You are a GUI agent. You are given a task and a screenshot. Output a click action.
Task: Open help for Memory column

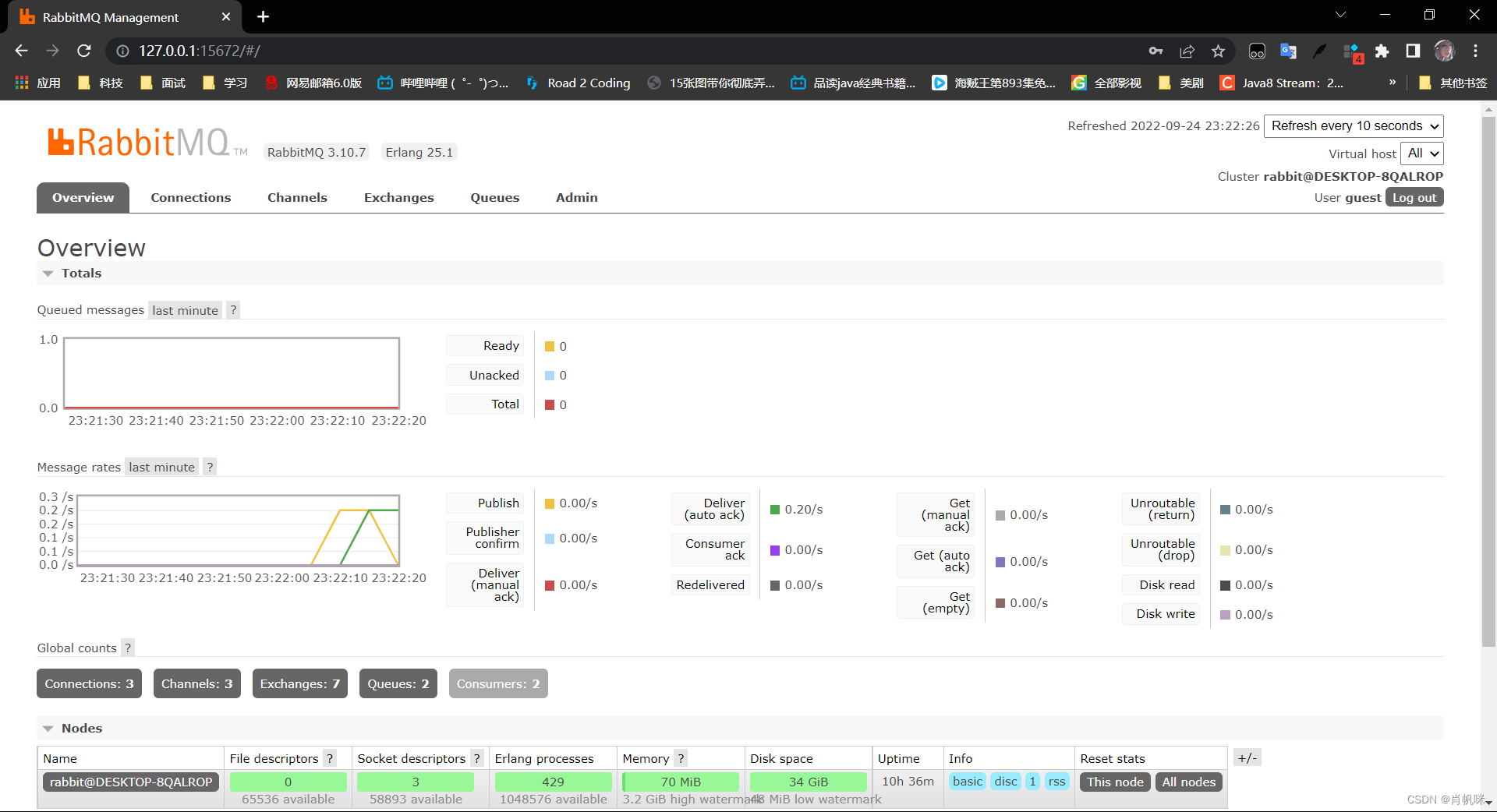click(x=681, y=758)
